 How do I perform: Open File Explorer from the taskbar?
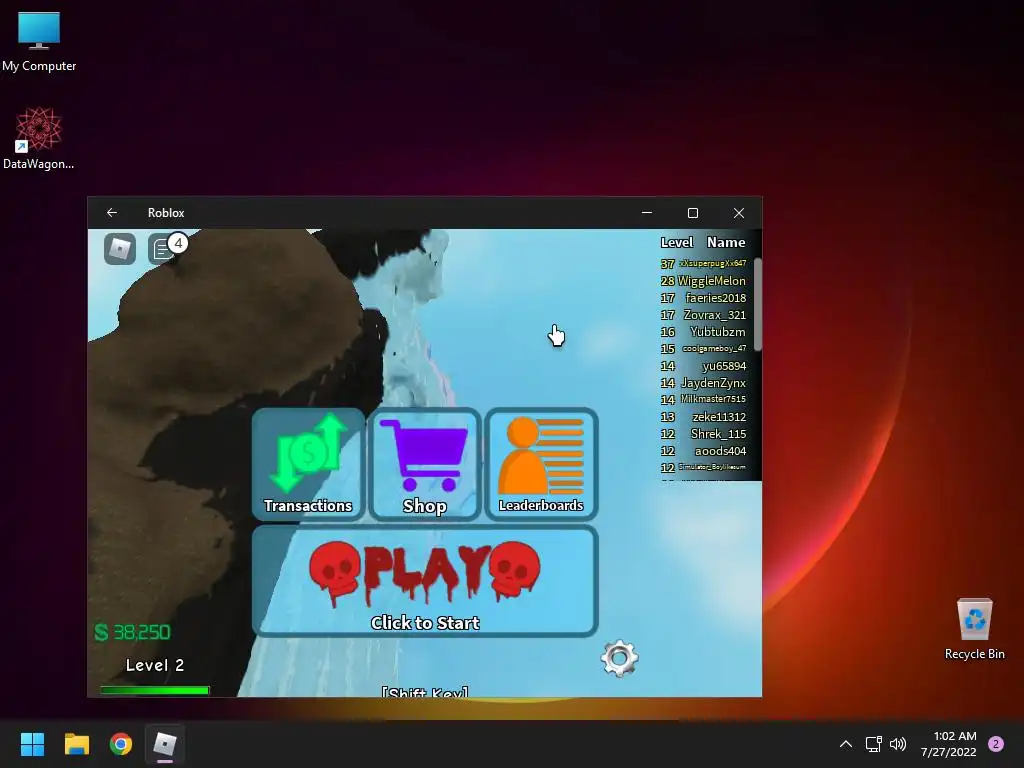(x=76, y=744)
